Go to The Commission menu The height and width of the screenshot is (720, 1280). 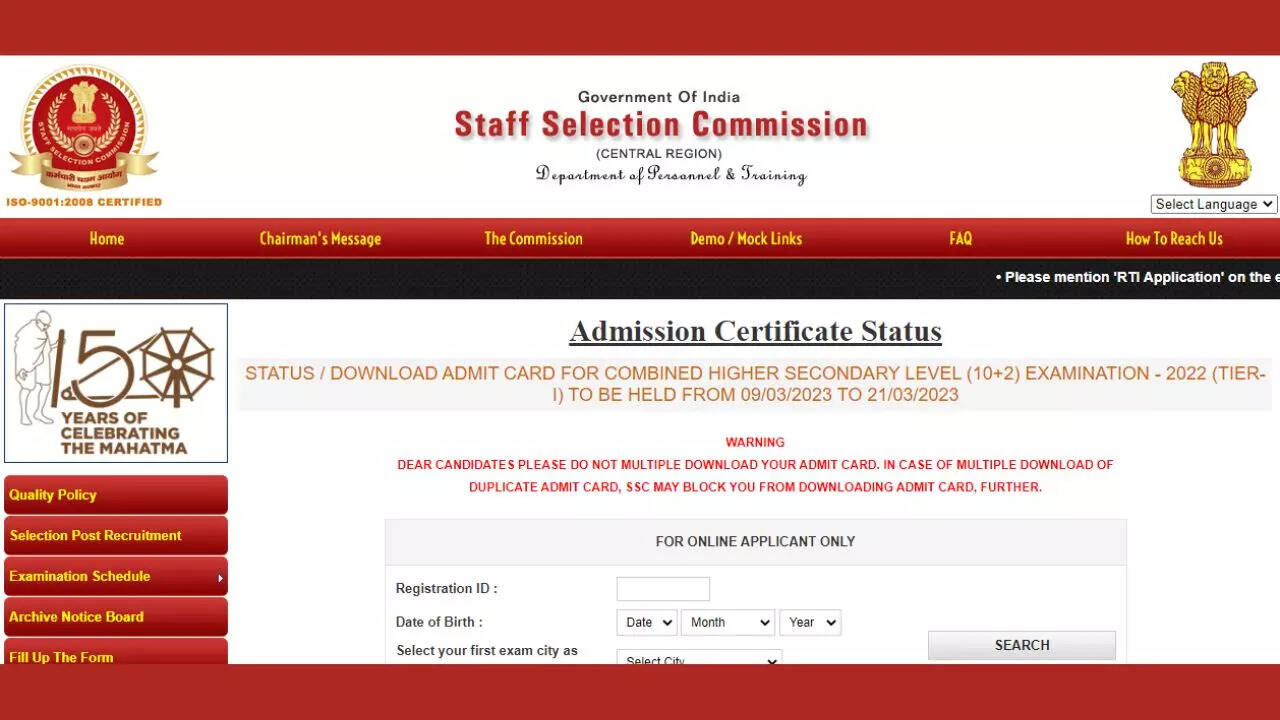click(x=533, y=239)
